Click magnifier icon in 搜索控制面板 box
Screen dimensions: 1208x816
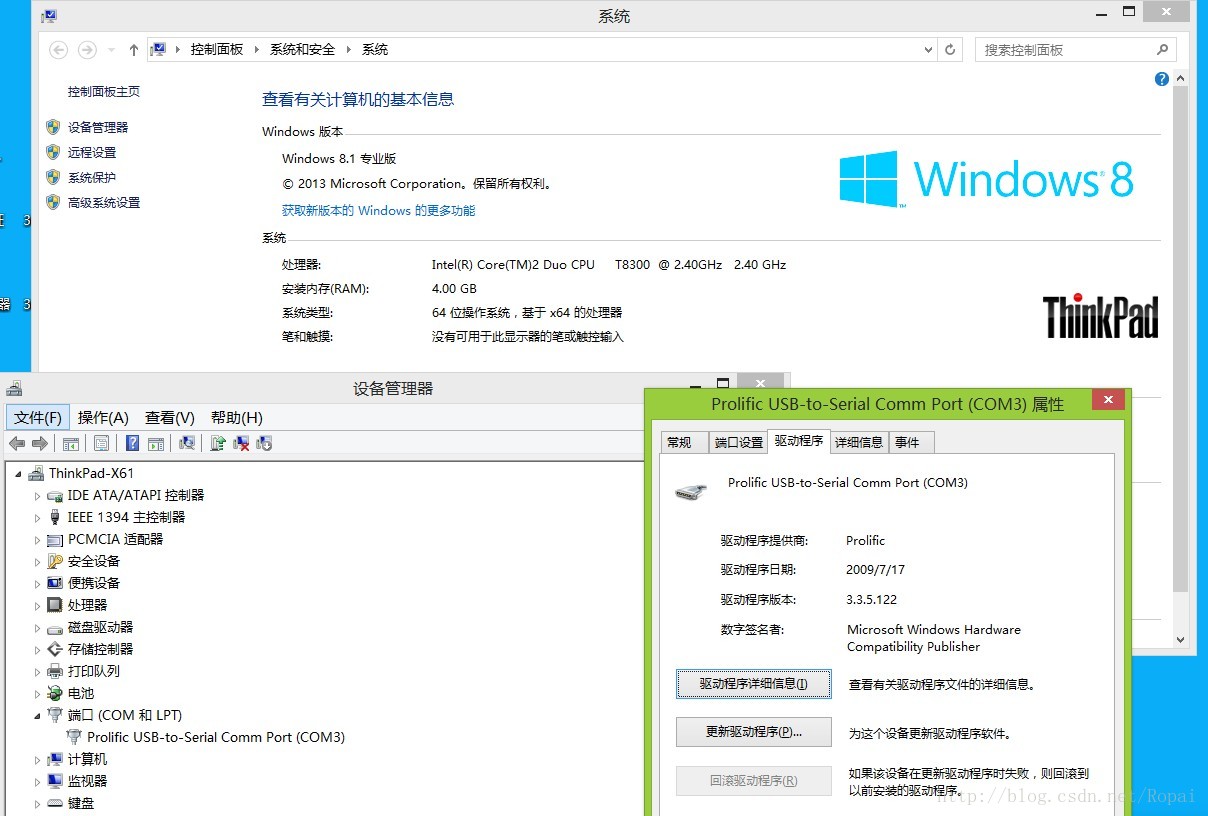tap(1162, 49)
